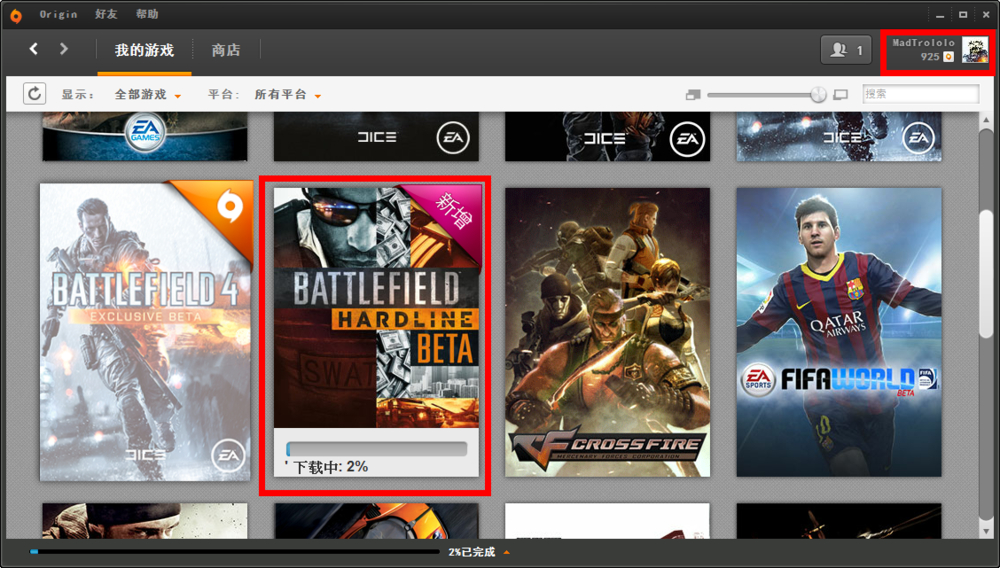Viewport: 1000px width, 568px height.
Task: Click the 下载中: 2% status text
Action: (x=330, y=467)
